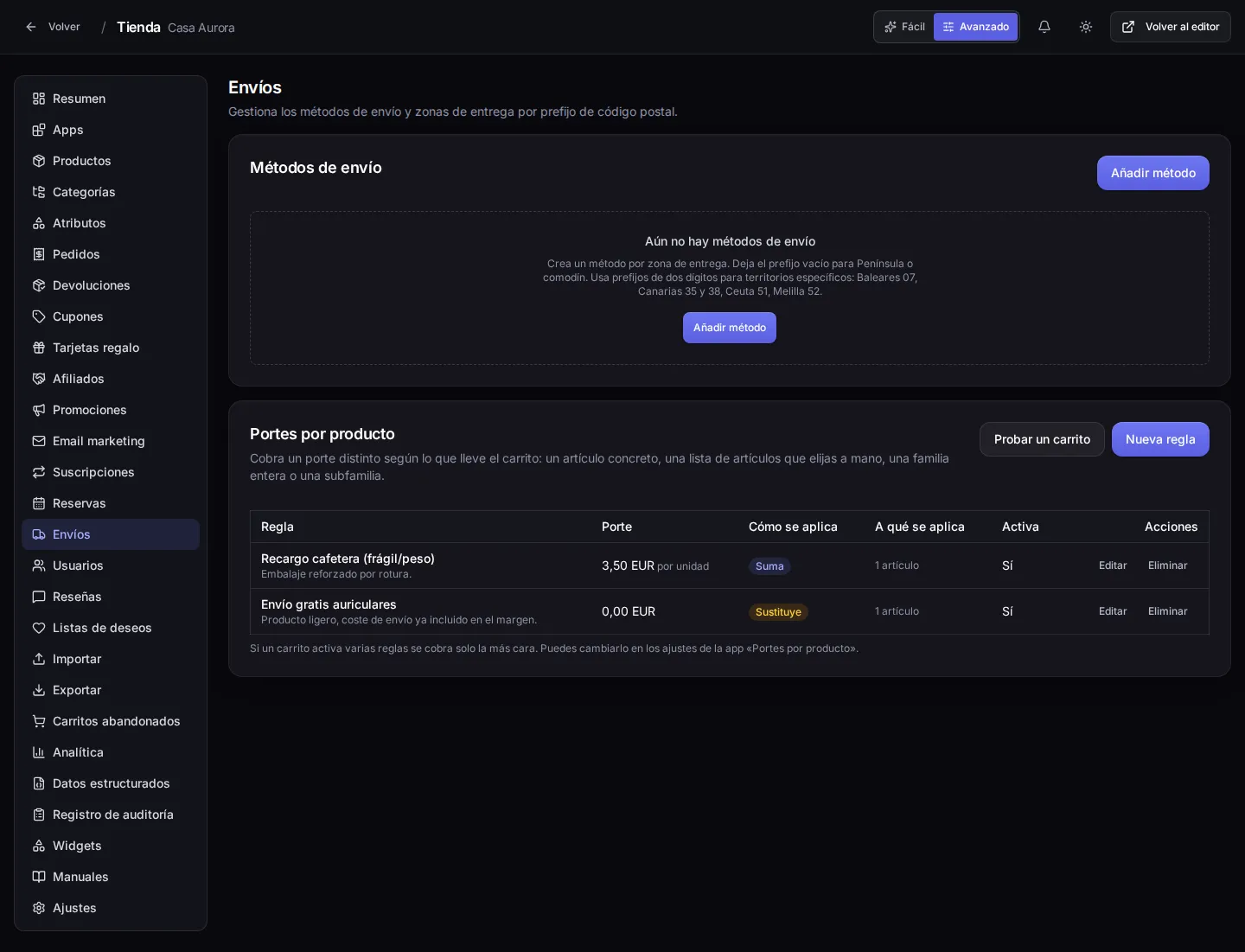1245x952 pixels.
Task: Click Probar un carrito button
Action: 1042,439
